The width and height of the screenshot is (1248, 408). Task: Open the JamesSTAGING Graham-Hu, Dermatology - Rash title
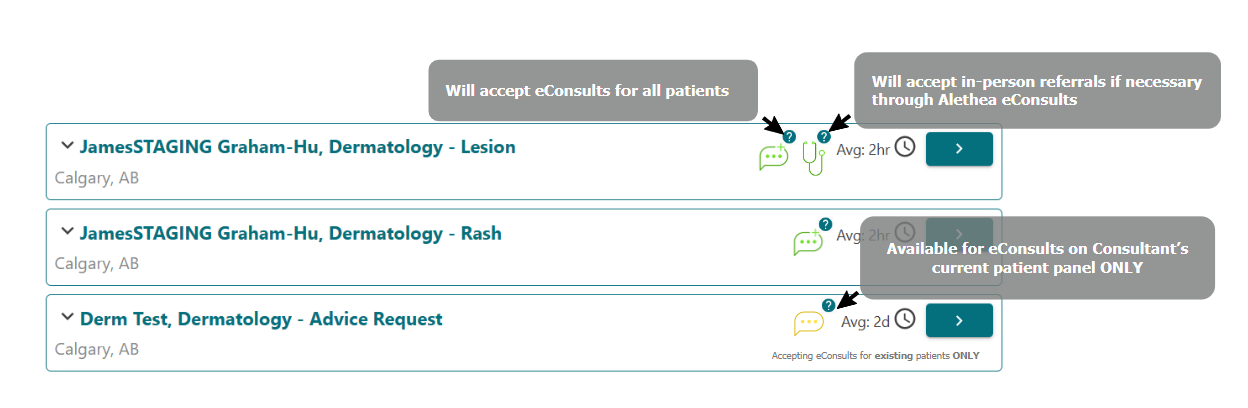(290, 234)
